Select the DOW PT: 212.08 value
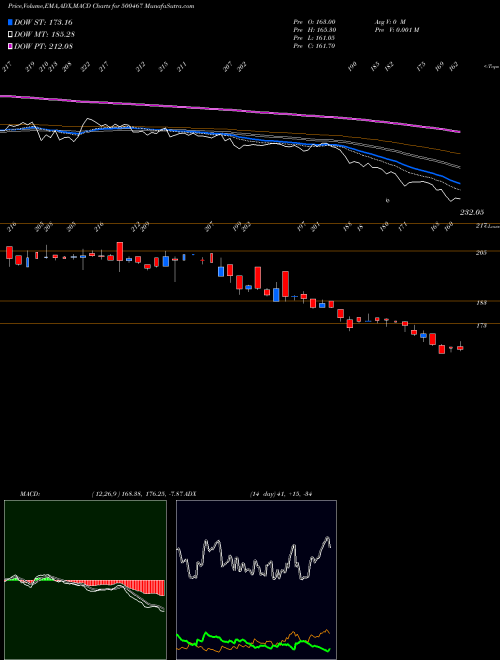This screenshot has width=500, height=660. 43,46
